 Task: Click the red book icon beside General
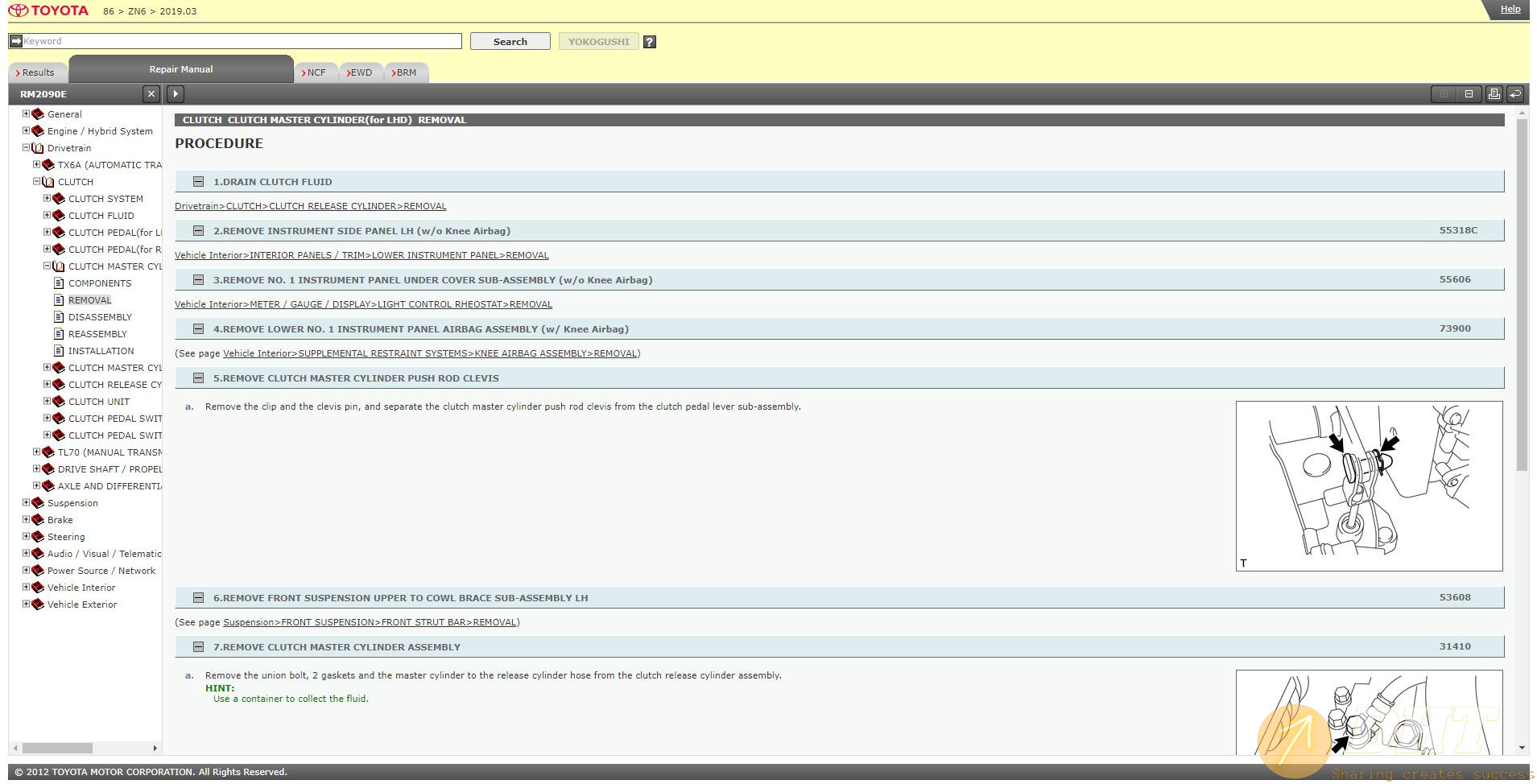click(37, 114)
